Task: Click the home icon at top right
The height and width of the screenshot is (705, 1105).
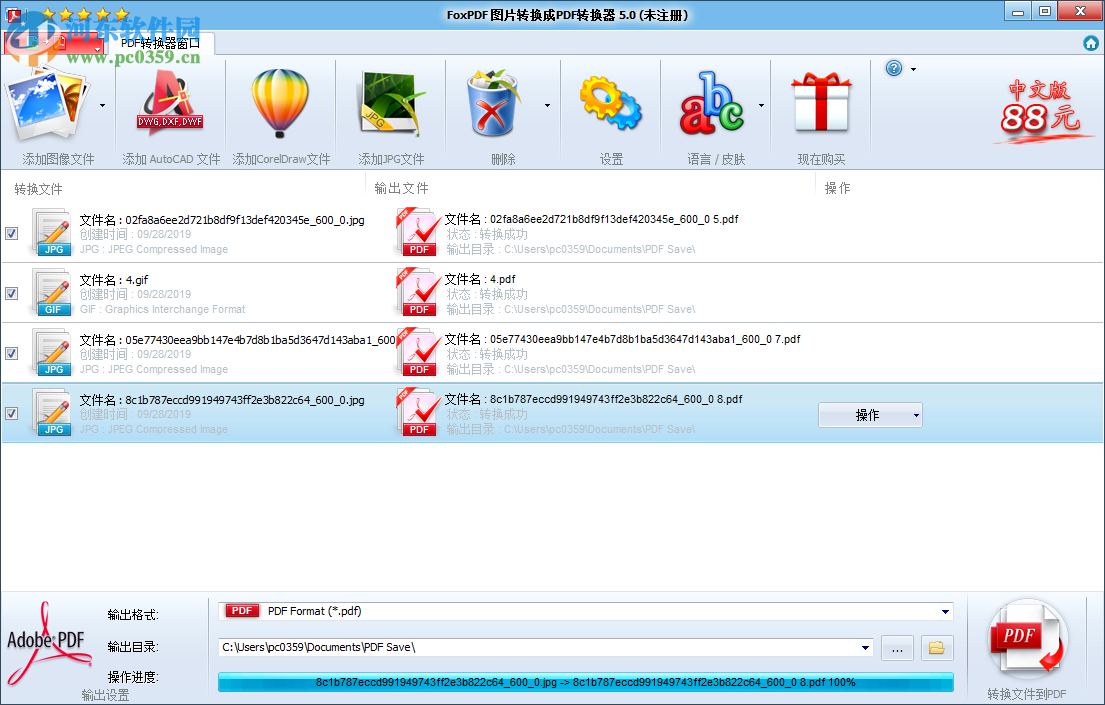Action: pos(1090,43)
